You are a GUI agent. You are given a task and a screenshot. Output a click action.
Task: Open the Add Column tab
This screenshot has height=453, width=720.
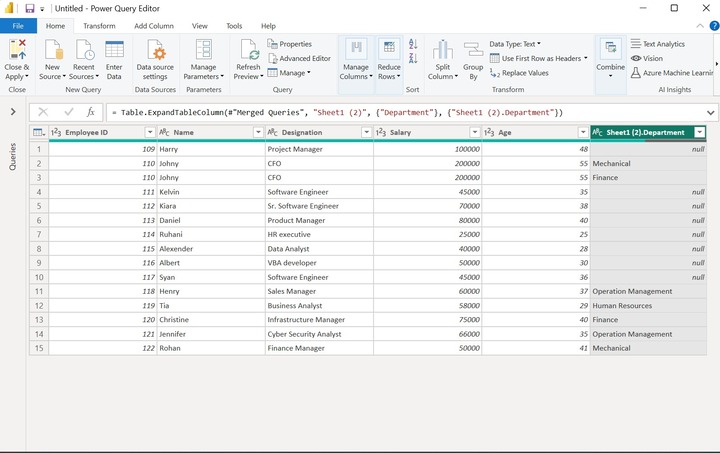[x=154, y=26]
